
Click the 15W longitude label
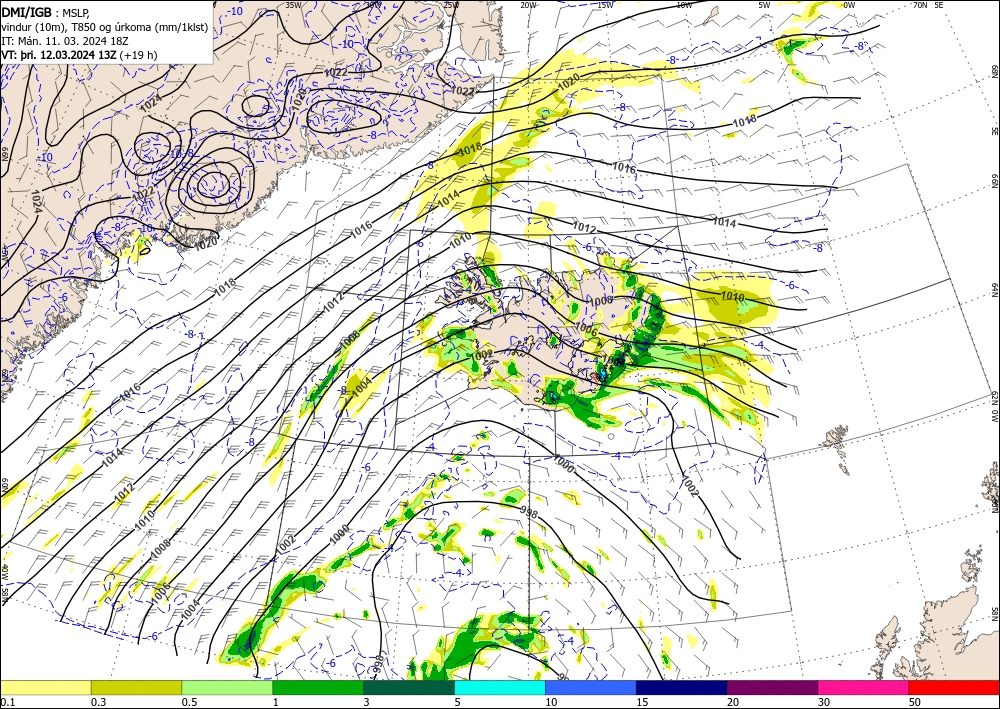[x=605, y=4]
